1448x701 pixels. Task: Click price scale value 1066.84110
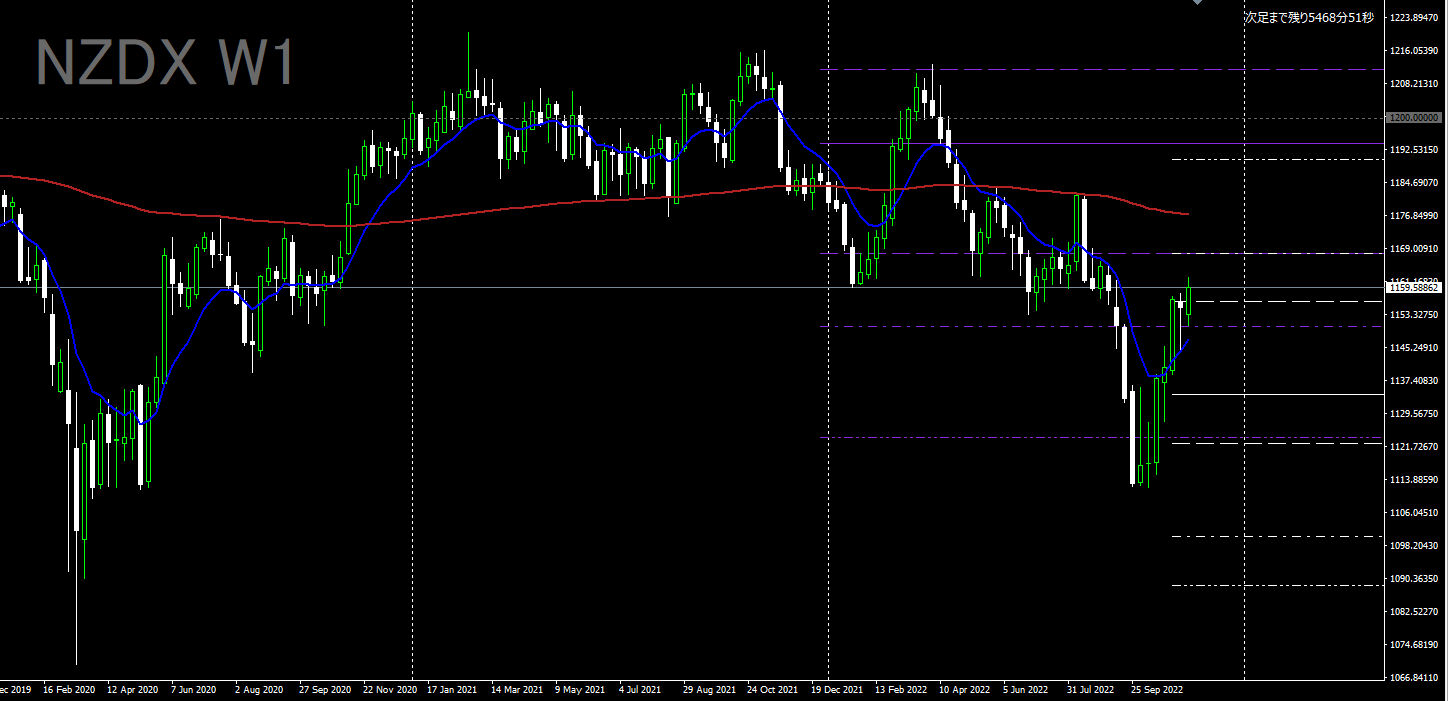1414,678
